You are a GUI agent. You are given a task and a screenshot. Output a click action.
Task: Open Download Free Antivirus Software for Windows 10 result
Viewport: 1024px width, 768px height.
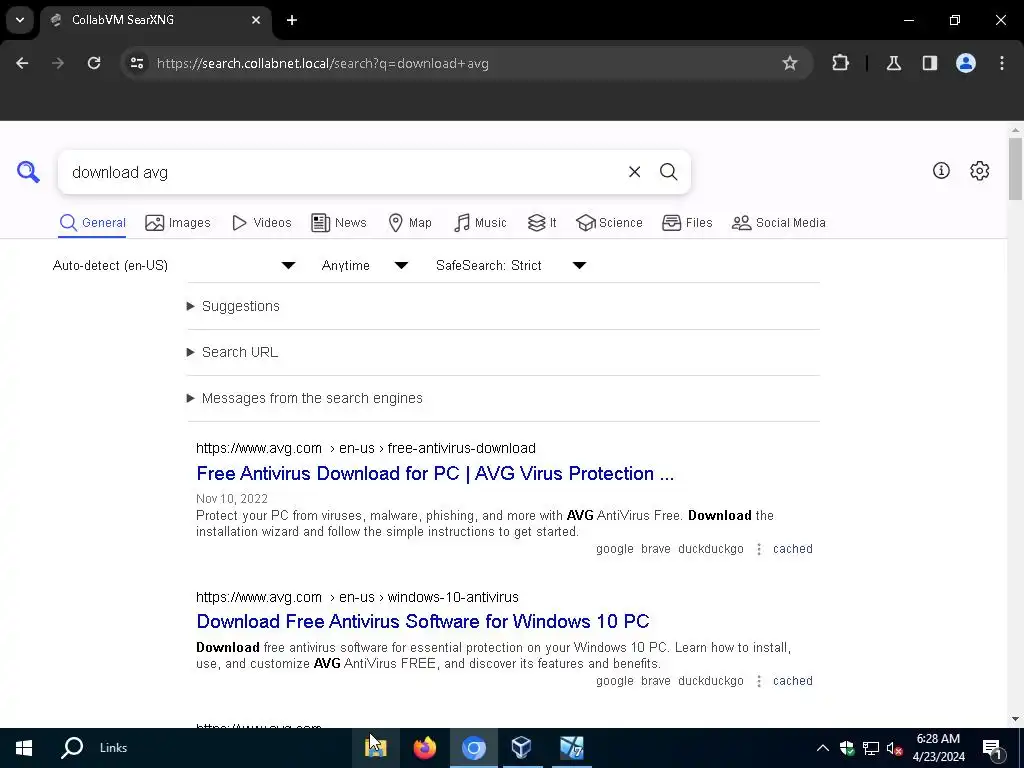[423, 621]
